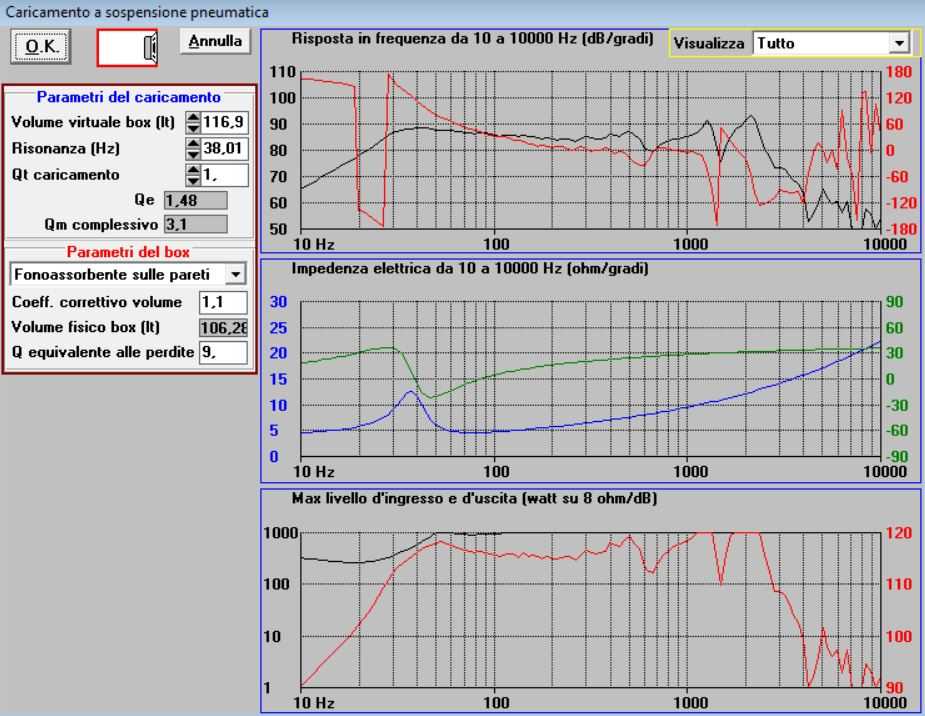Open the Visualizza Tutto dropdown arrow

898,43
